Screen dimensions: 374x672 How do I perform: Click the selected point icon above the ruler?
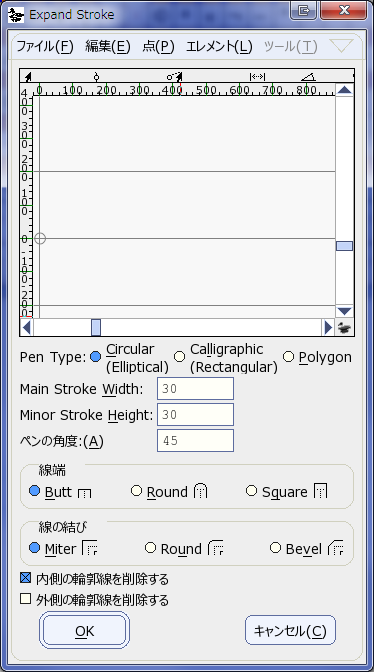pos(96,77)
